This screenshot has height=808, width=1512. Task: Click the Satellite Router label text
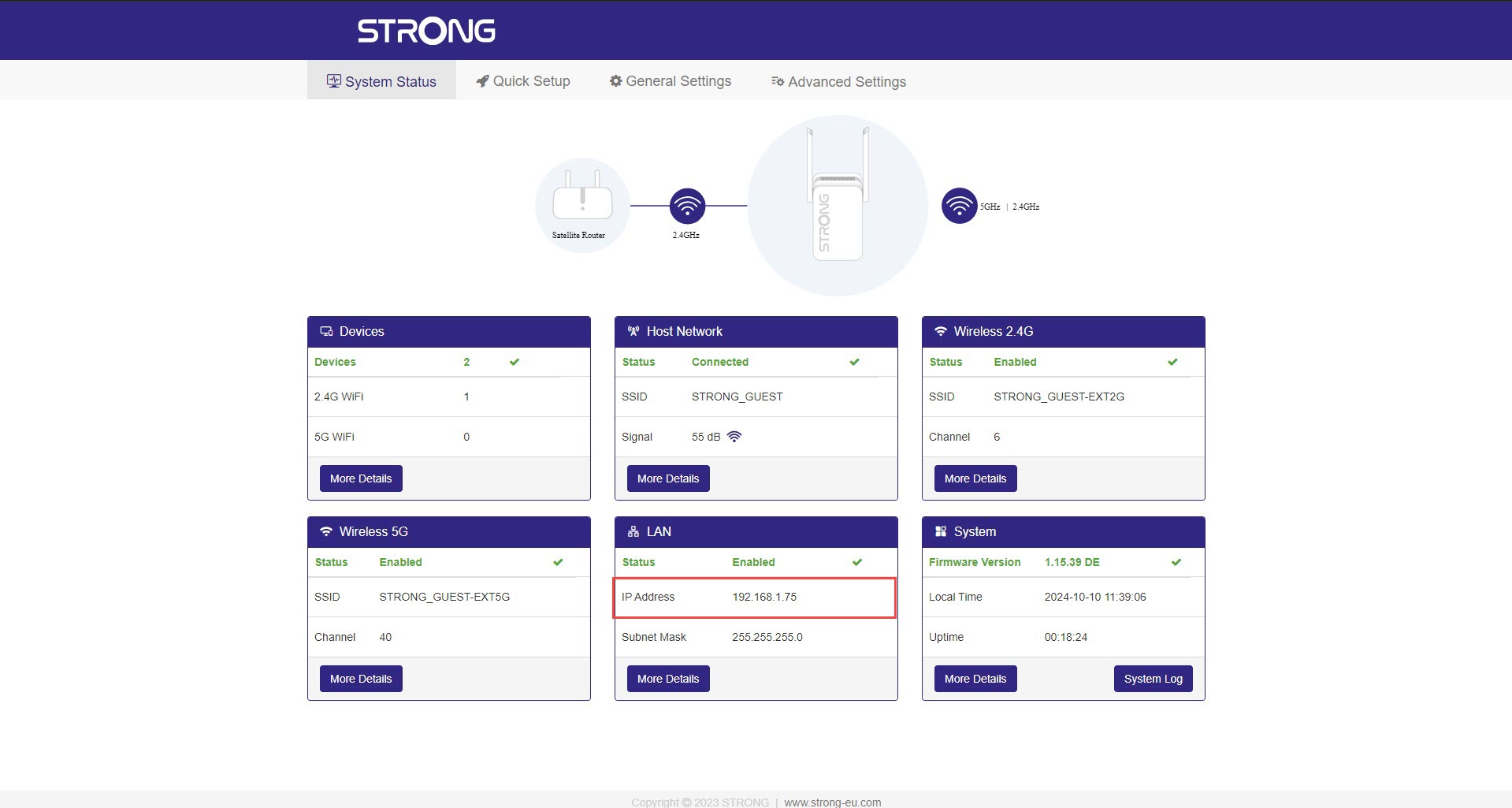578,235
